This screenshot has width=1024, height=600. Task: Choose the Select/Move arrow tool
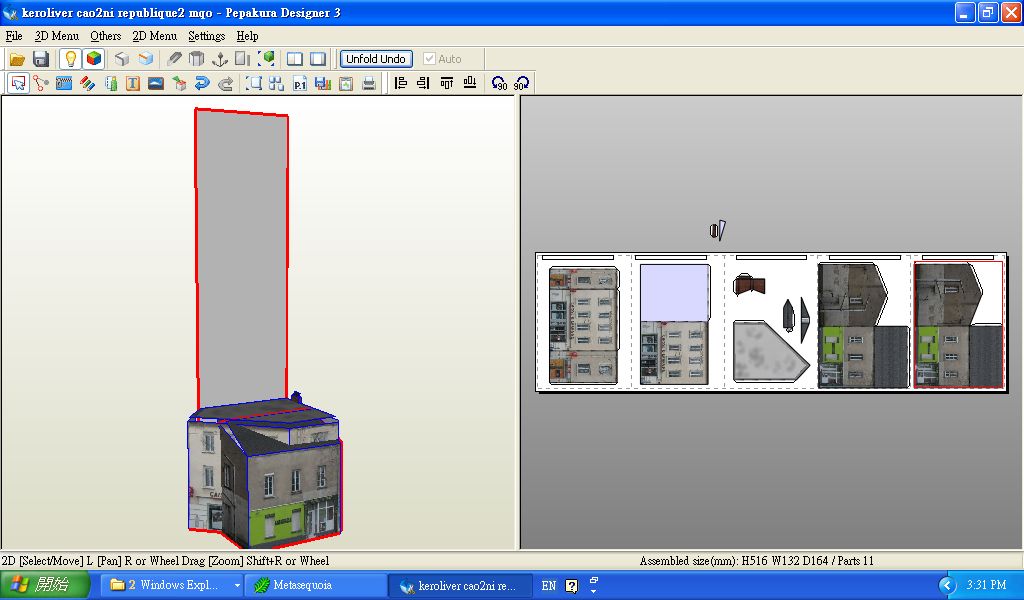18,84
